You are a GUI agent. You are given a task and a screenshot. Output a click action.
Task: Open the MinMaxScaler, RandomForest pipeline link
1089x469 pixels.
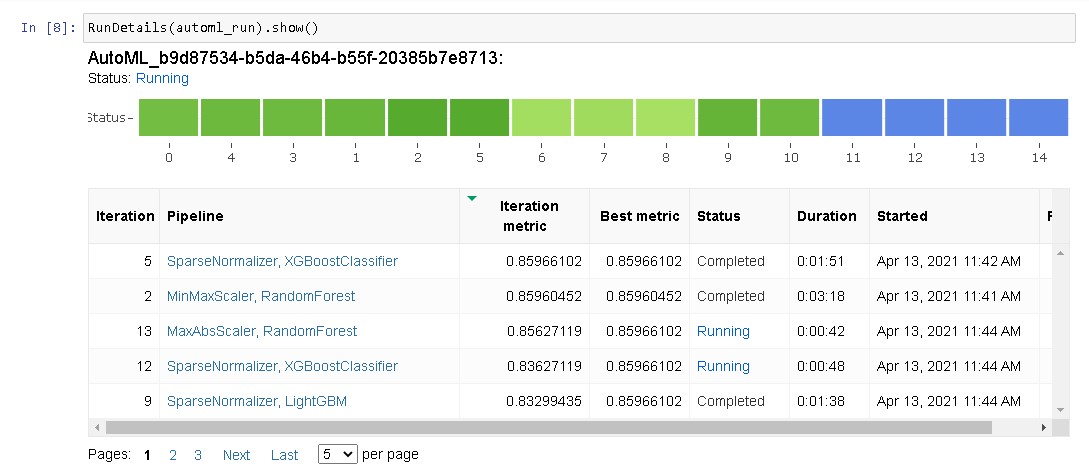[260, 296]
